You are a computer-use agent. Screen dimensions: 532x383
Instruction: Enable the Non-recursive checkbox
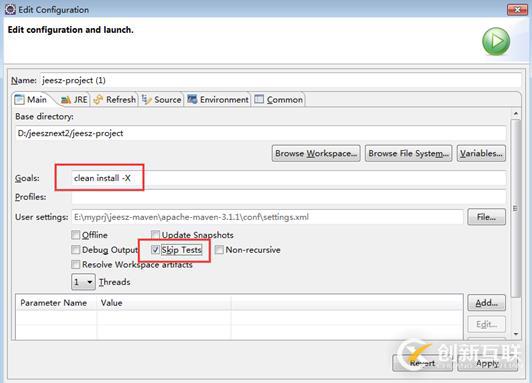pos(219,250)
